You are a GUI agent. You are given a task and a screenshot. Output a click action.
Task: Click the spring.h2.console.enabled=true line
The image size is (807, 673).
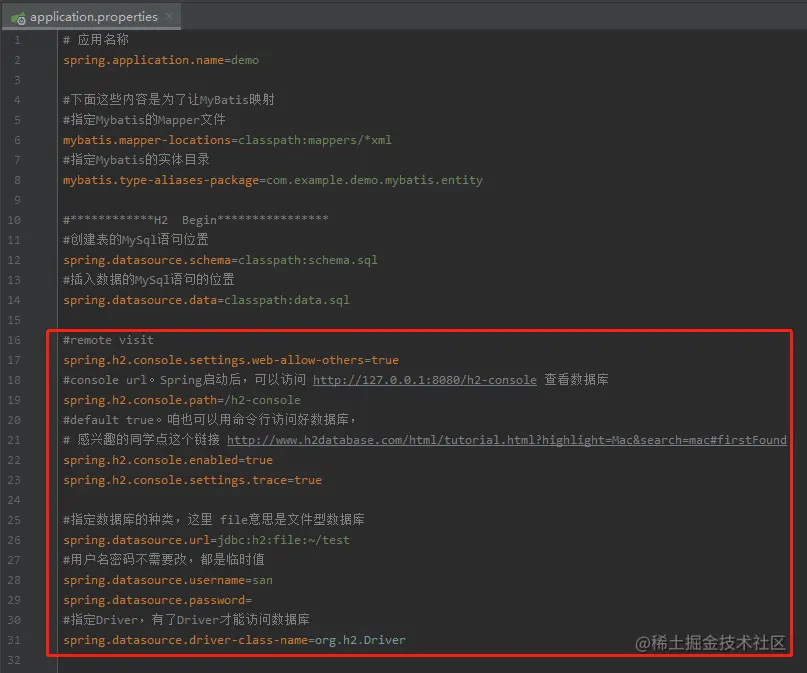pos(168,460)
